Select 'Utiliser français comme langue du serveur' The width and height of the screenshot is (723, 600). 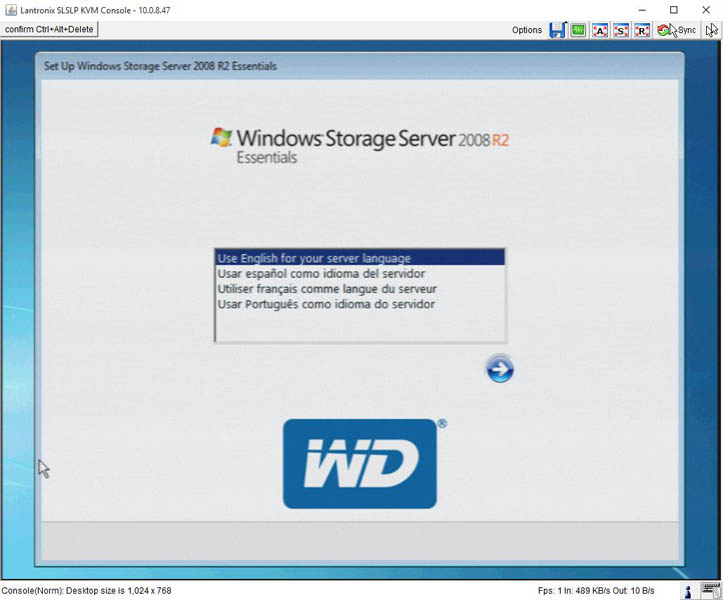tap(360, 289)
